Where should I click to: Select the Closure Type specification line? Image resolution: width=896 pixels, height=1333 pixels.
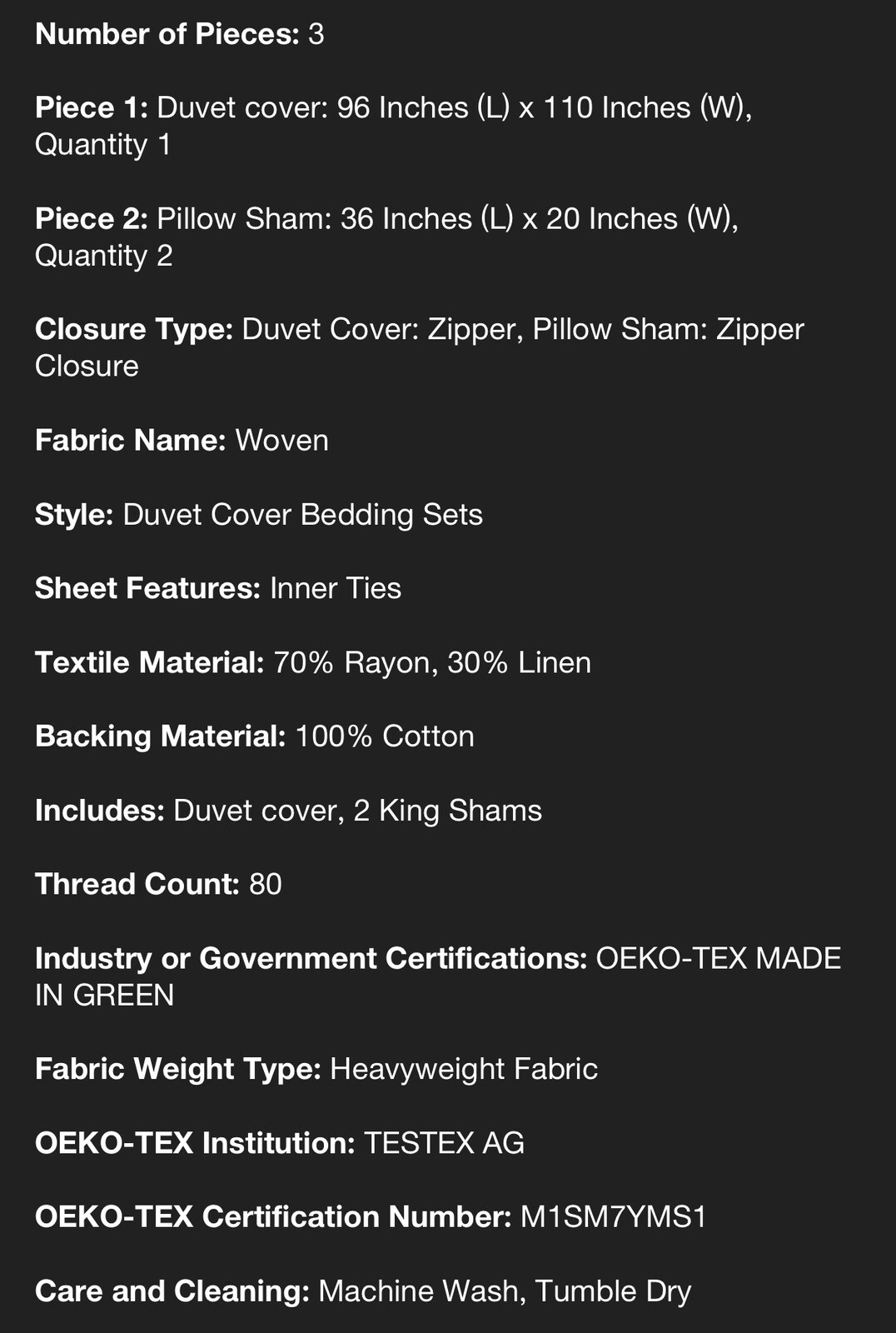[420, 347]
